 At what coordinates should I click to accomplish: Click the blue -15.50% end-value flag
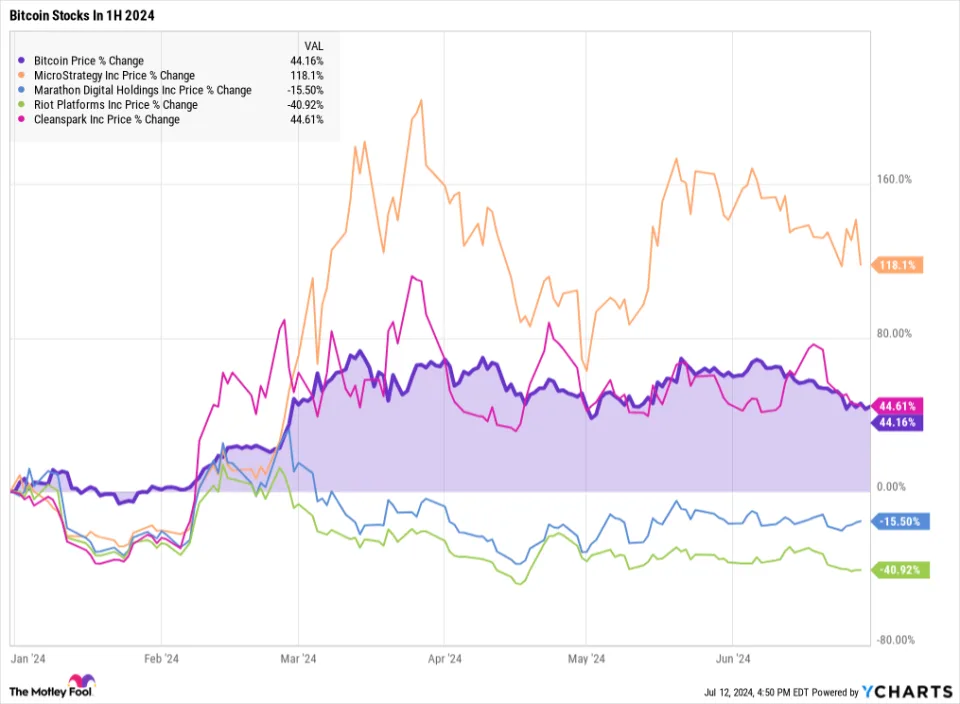pos(901,521)
